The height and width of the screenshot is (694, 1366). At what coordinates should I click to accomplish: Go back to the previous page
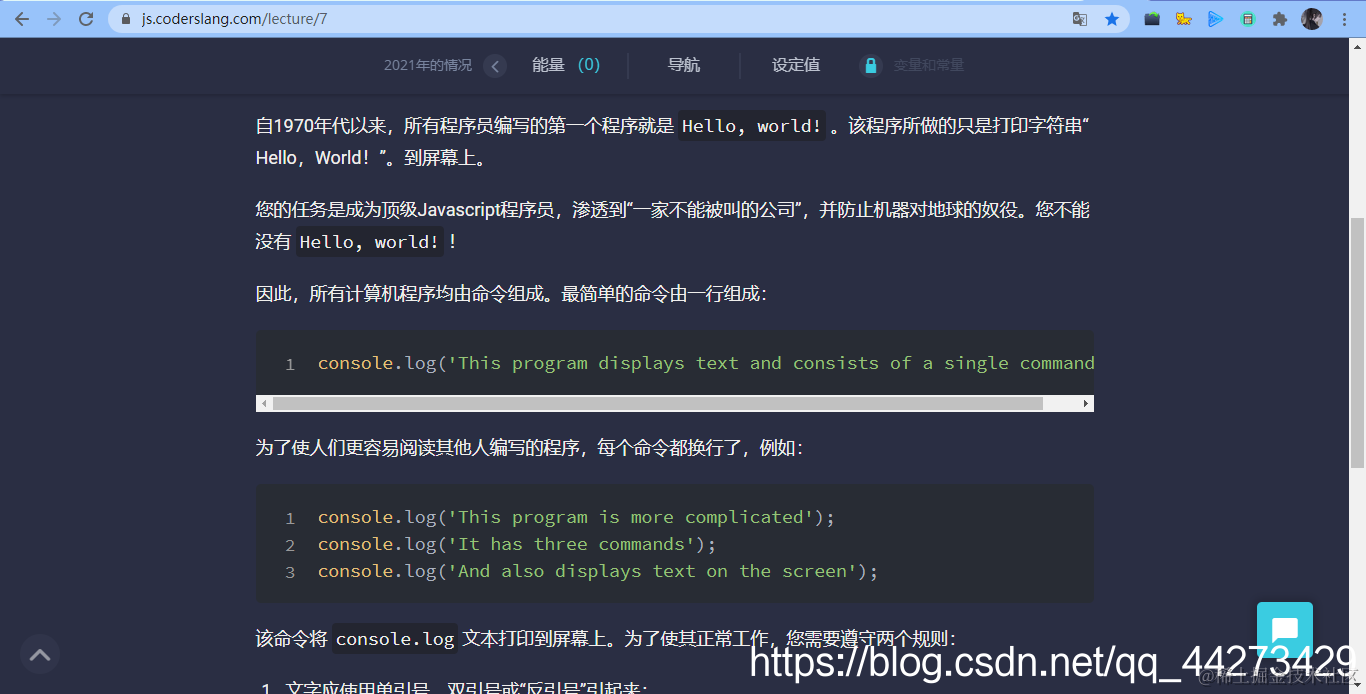[22, 19]
